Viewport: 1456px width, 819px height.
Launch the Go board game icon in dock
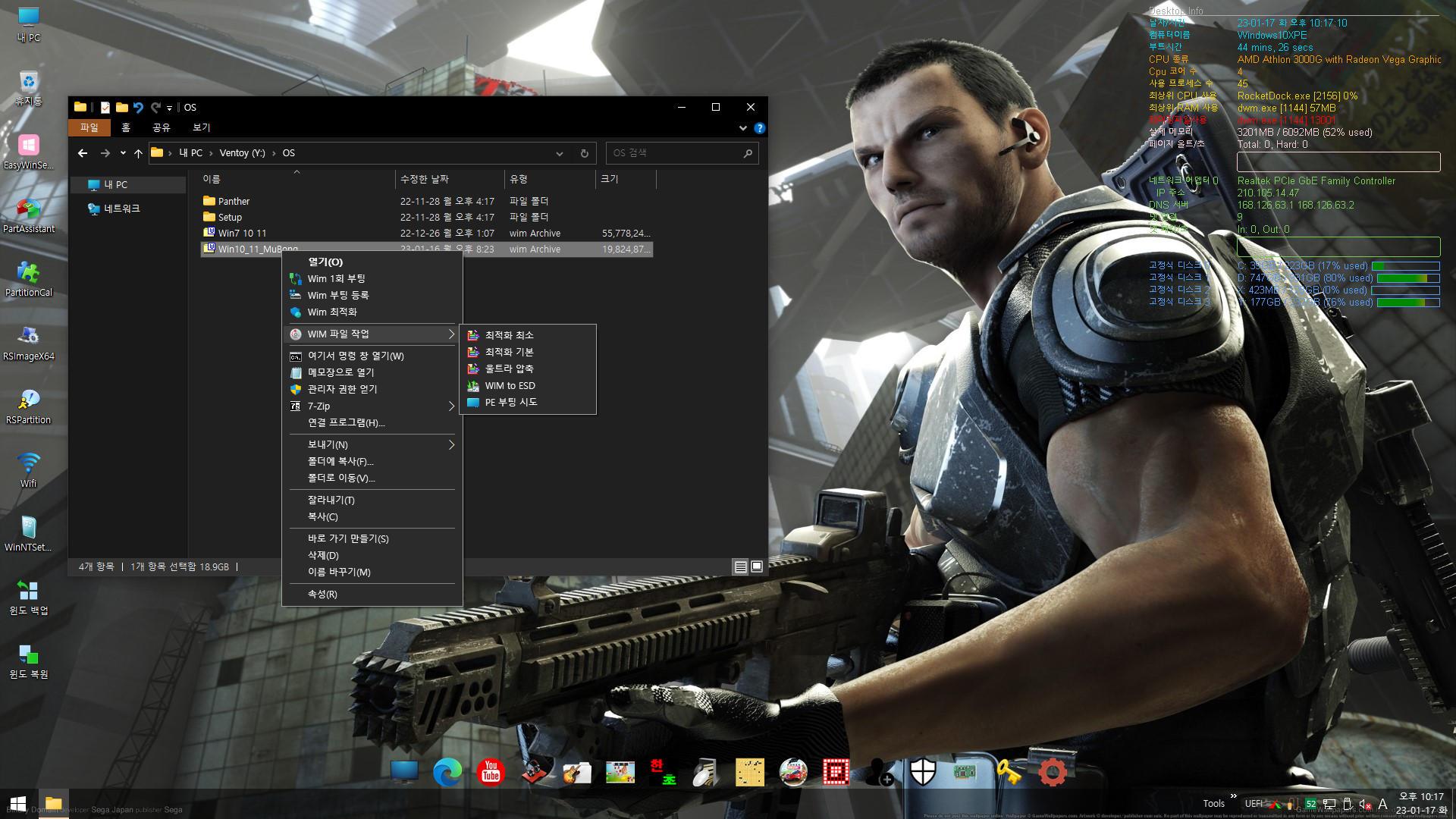(749, 772)
